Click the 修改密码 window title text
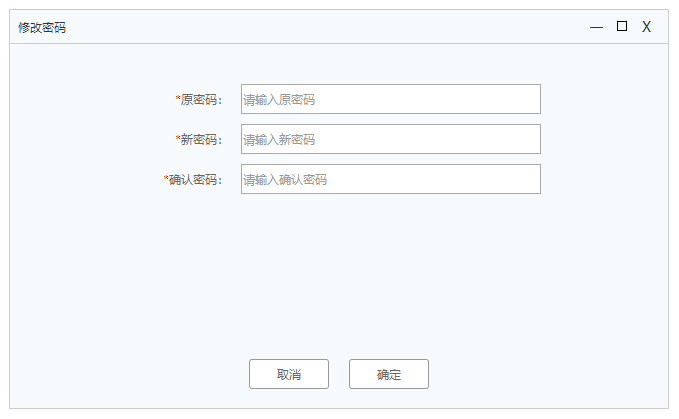 [42, 28]
